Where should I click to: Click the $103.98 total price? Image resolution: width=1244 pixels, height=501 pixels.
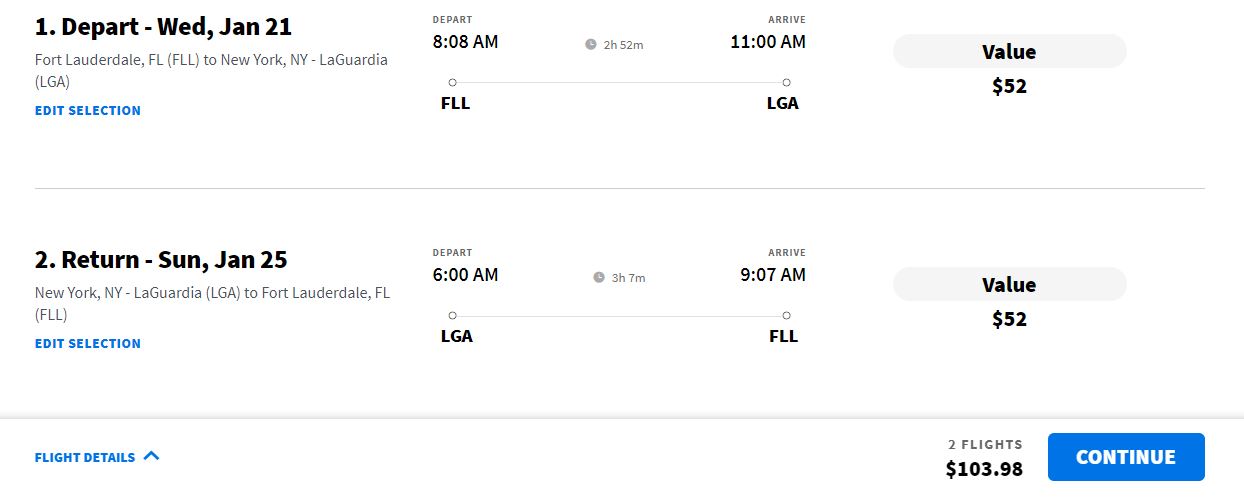point(984,468)
